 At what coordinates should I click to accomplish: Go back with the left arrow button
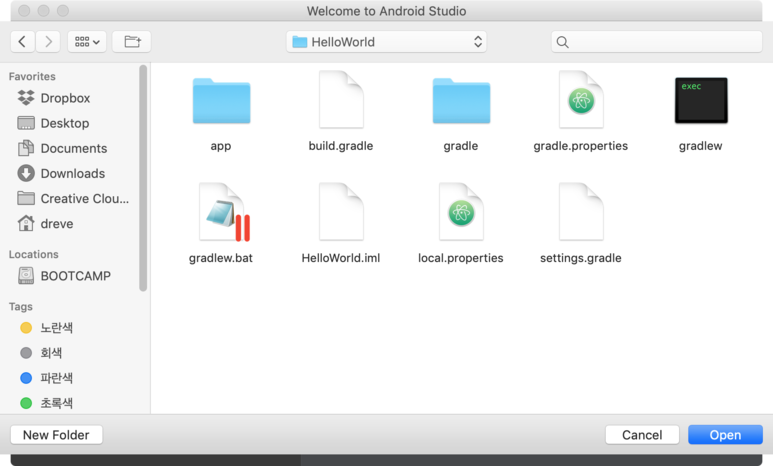(22, 41)
